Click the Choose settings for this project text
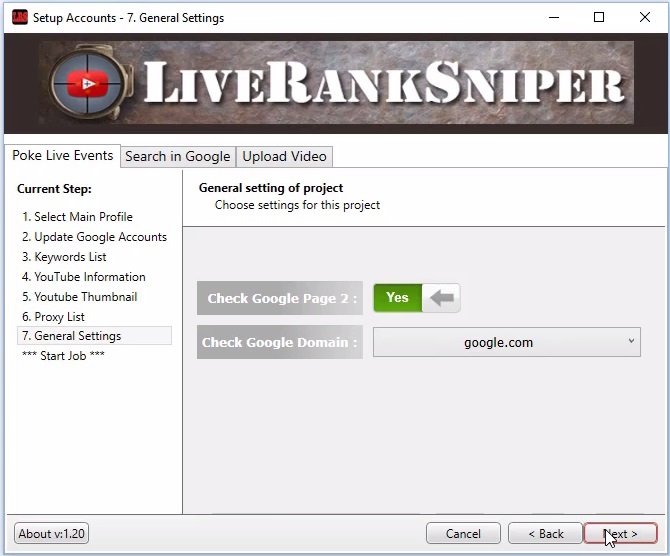 (297, 205)
